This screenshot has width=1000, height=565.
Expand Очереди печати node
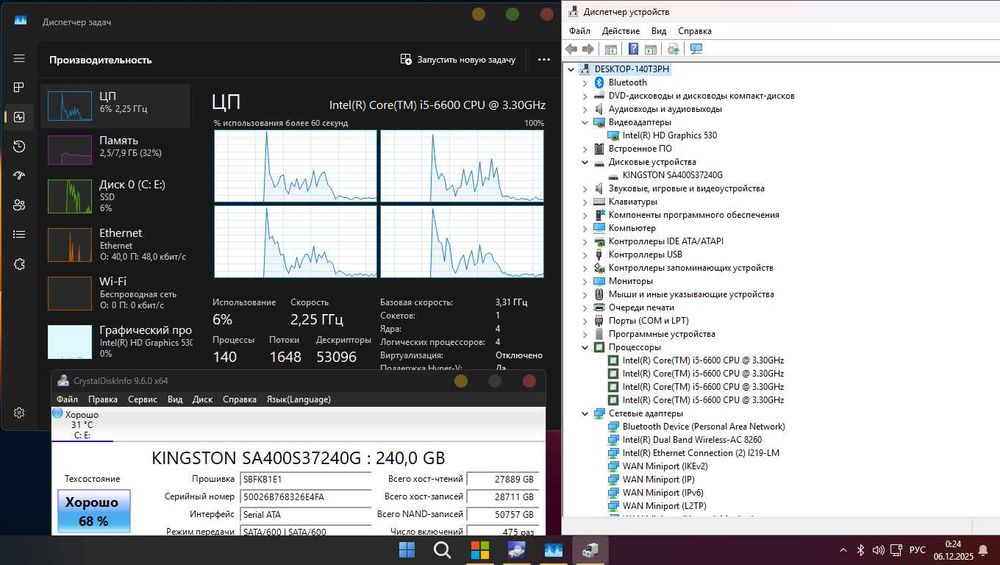tap(585, 307)
